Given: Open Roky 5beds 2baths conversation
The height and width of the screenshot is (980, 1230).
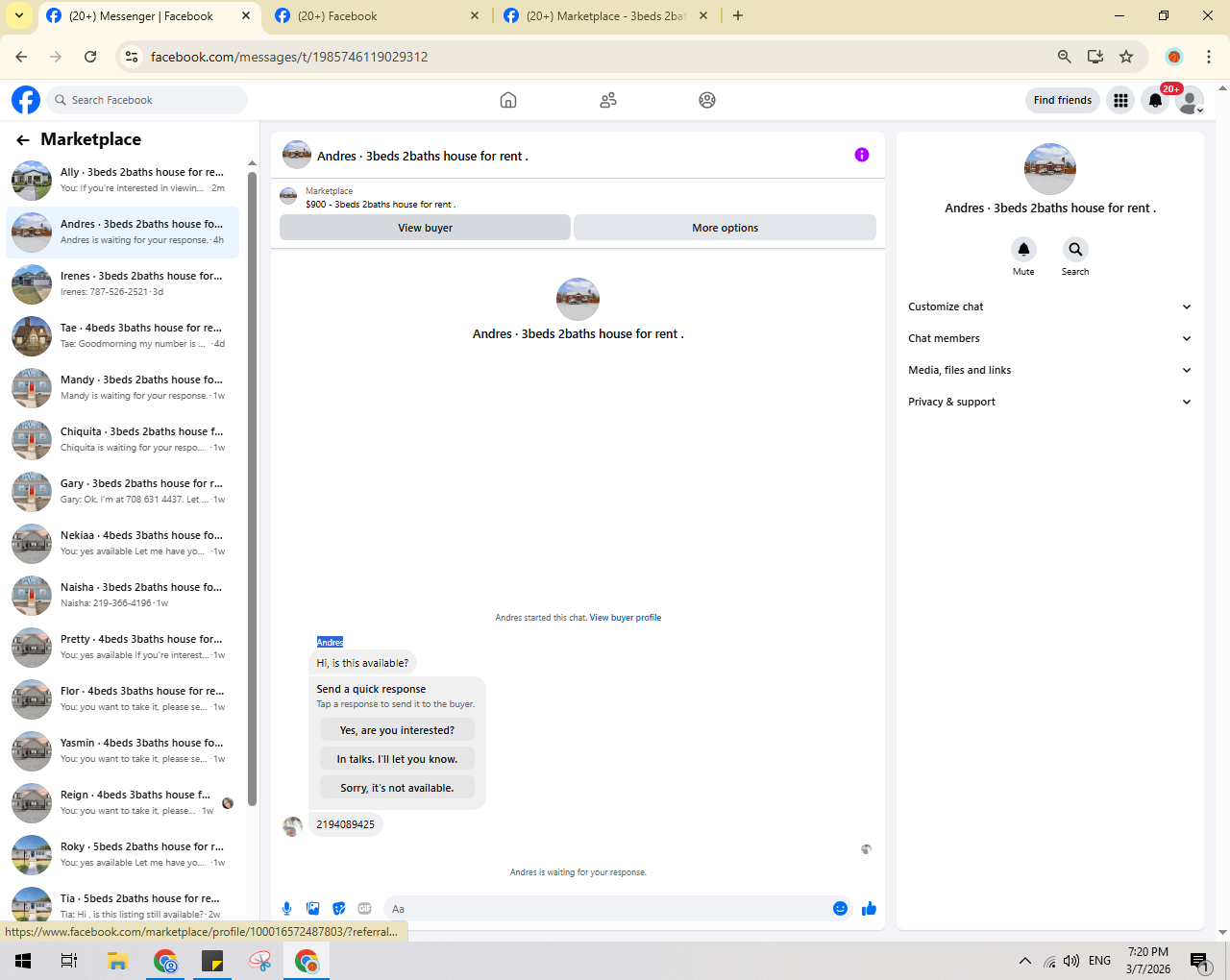Looking at the screenshot, I should [123, 855].
